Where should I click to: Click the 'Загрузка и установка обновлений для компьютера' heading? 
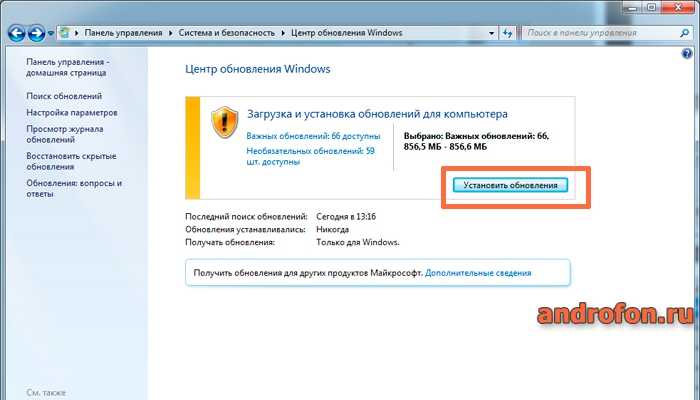[377, 114]
